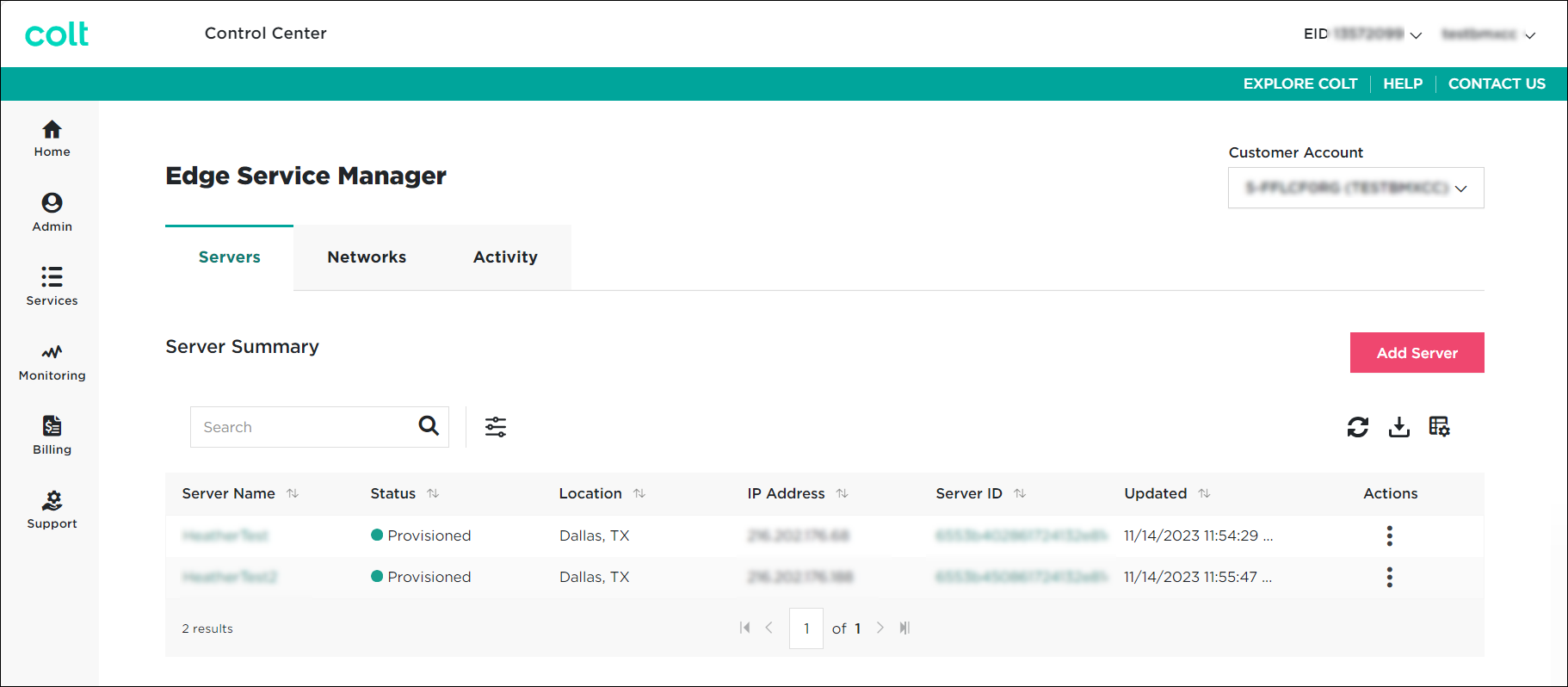Click CONTACT US link
Image resolution: width=1568 pixels, height=687 pixels.
point(1497,84)
